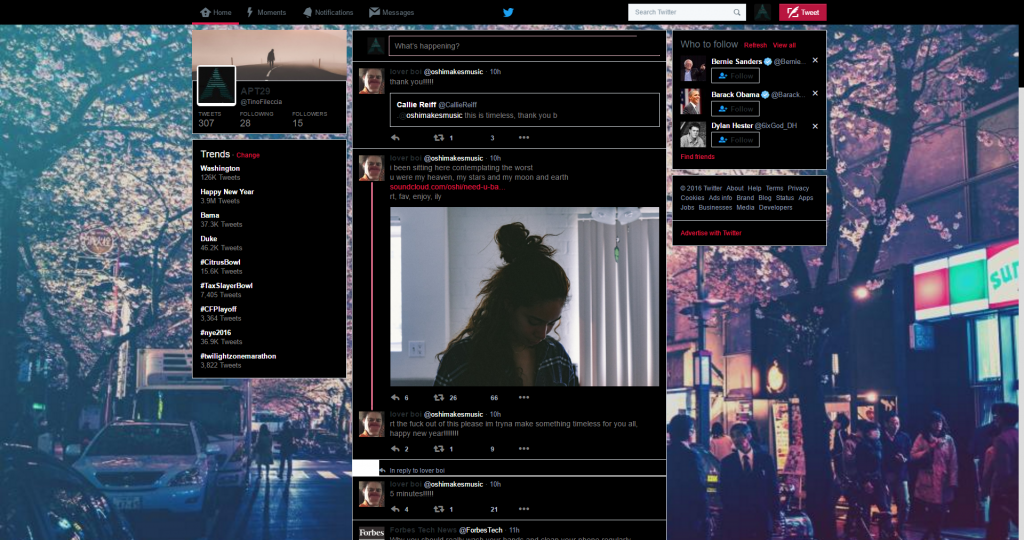The height and width of the screenshot is (540, 1024).
Task: Dismiss Bernie Sanders follow suggestion
Action: point(815,60)
